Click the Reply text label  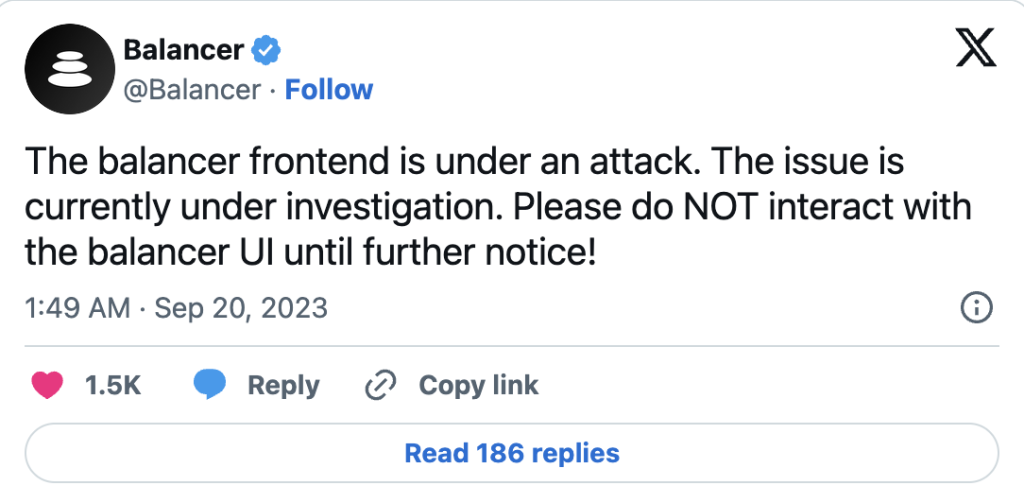pos(283,385)
